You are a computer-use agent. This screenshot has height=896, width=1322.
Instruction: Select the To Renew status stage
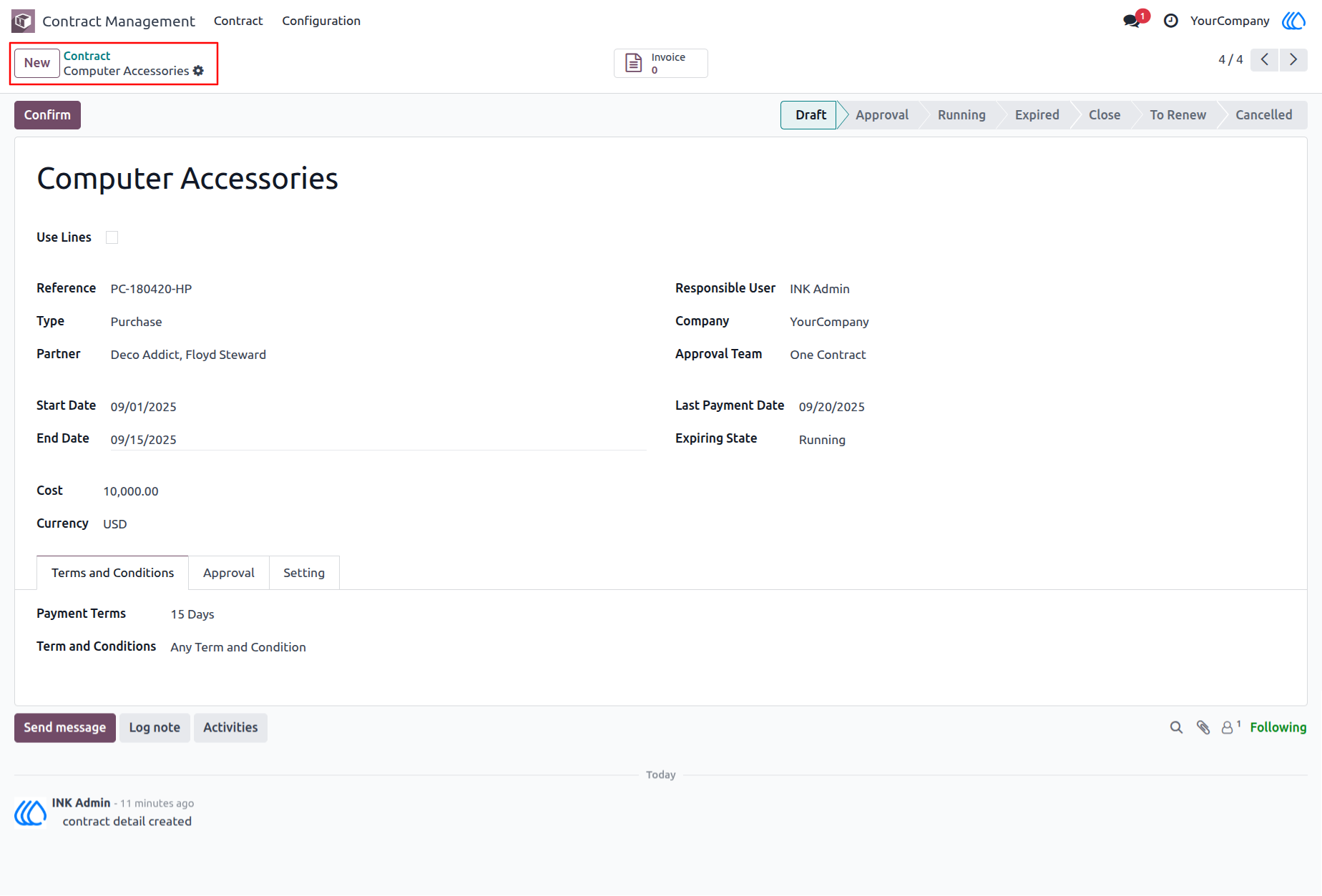tap(1178, 115)
